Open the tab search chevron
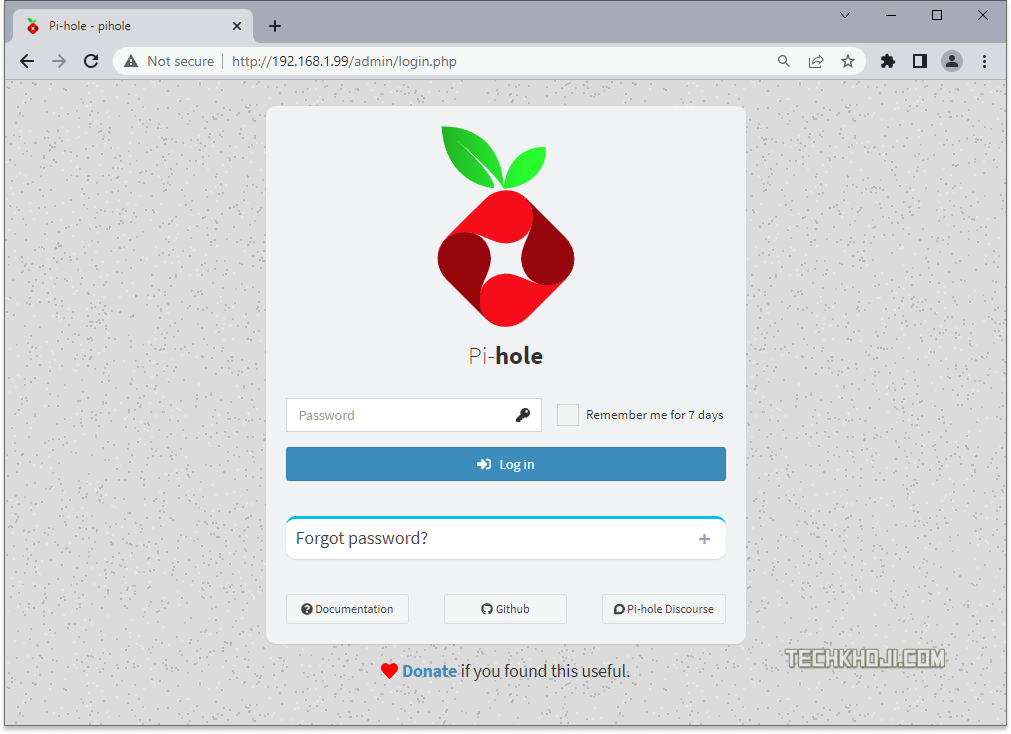1011x734 pixels. pos(845,15)
